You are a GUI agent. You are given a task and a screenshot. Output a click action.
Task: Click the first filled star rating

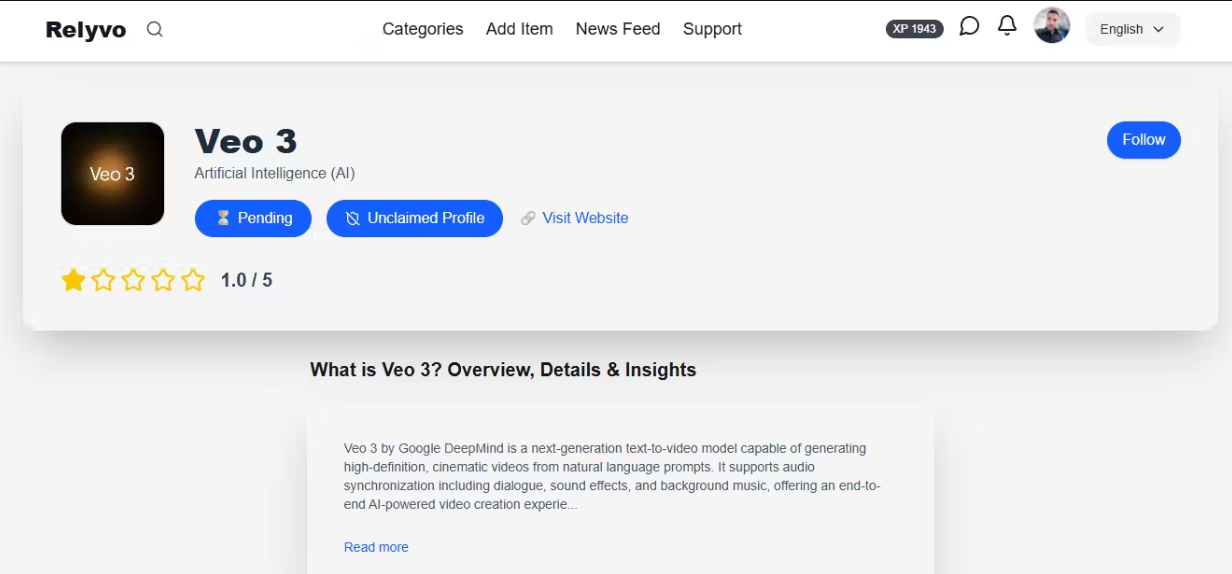[x=73, y=280]
